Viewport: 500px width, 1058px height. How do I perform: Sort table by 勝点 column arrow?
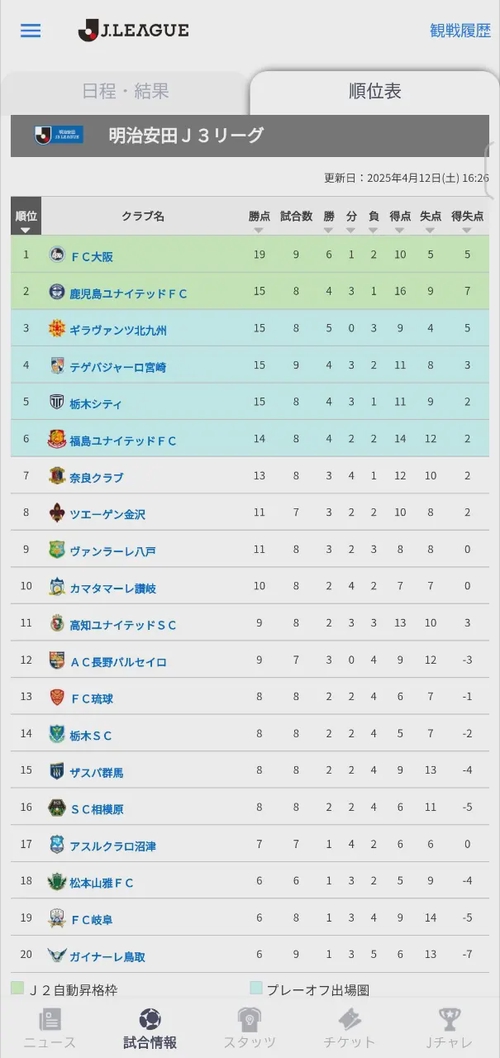pos(258,230)
